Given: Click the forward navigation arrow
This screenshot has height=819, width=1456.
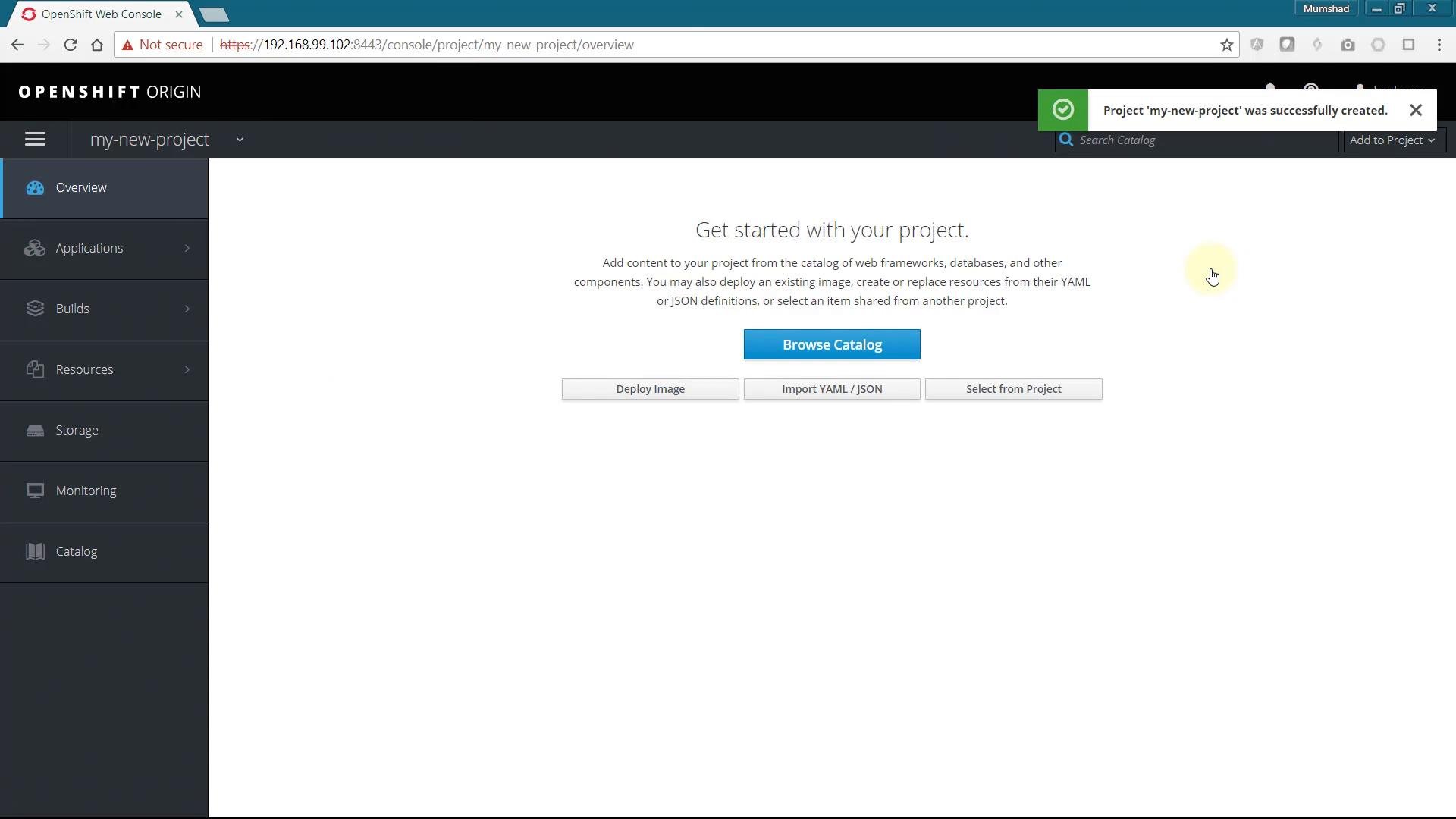Looking at the screenshot, I should (x=44, y=45).
